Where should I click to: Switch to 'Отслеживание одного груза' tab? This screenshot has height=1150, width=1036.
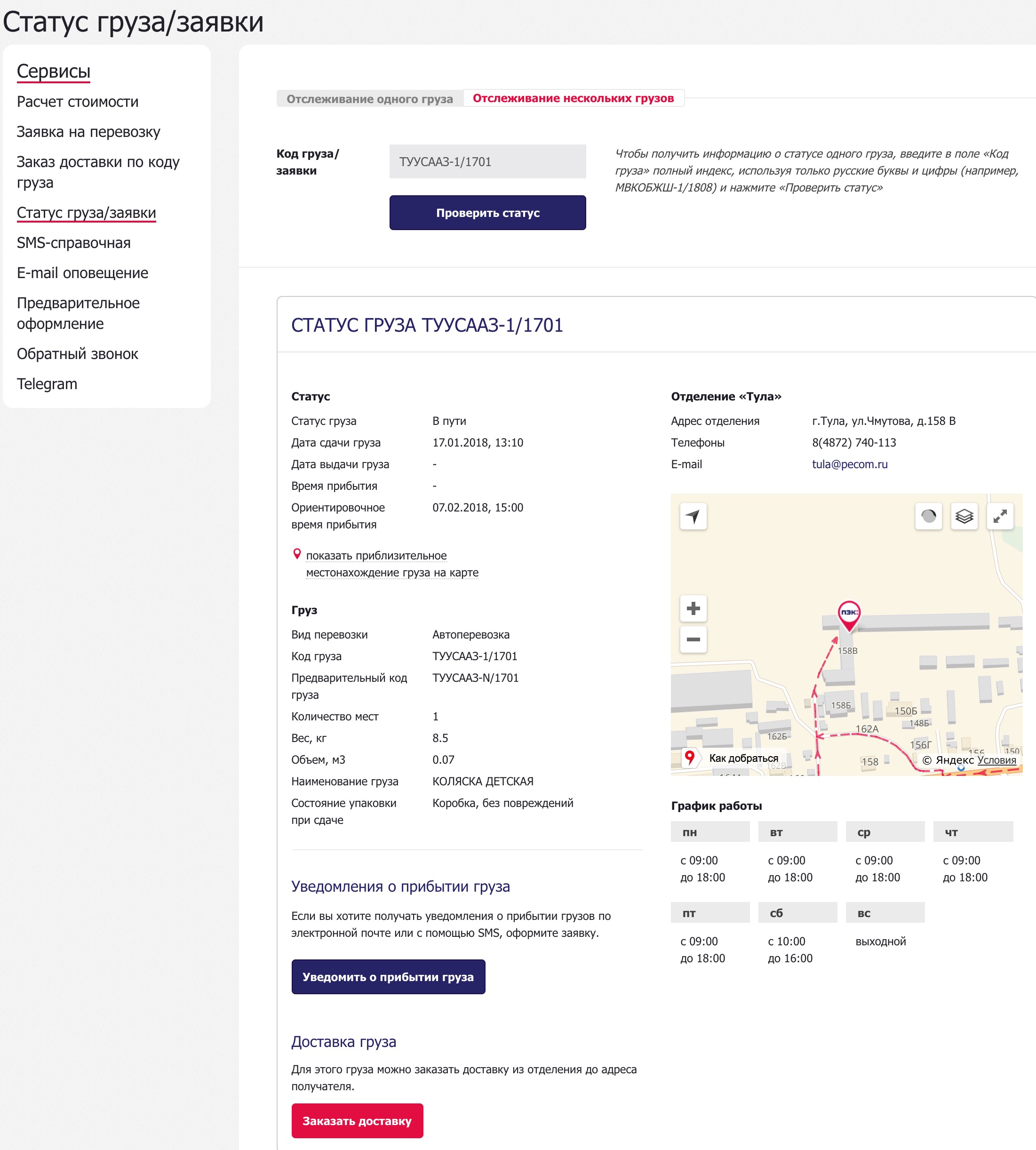tap(370, 98)
